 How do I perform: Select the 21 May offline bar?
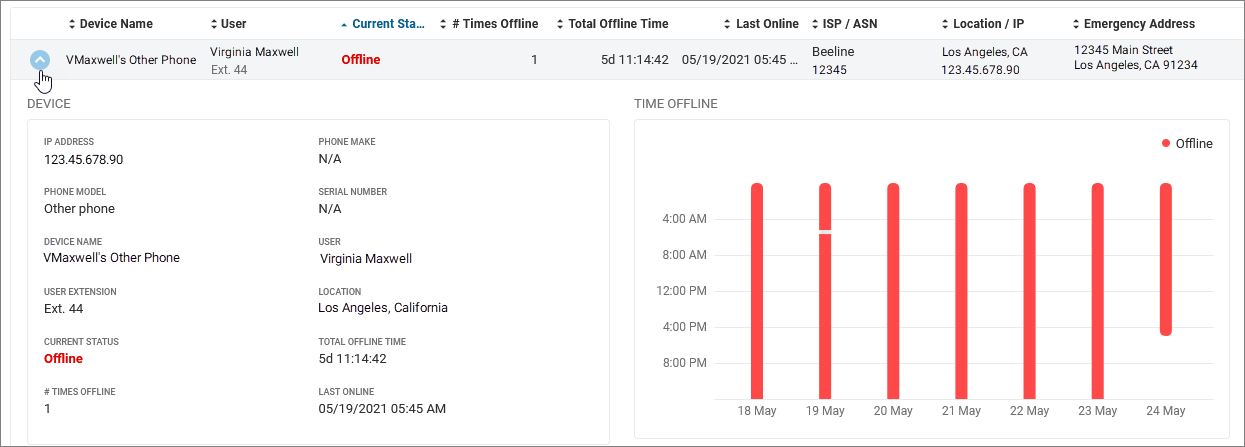[x=961, y=290]
